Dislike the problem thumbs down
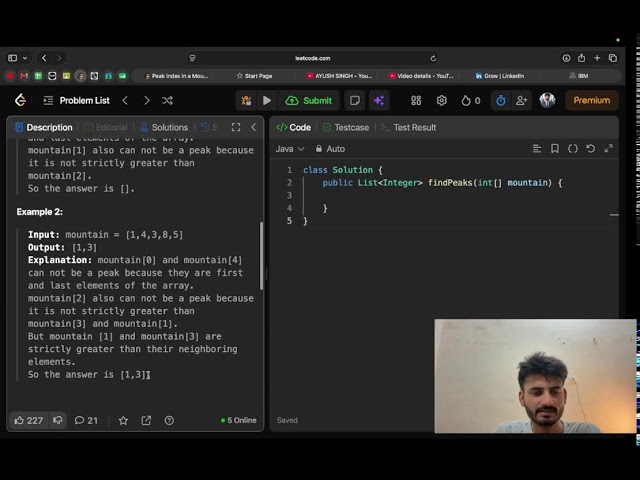 (58, 420)
